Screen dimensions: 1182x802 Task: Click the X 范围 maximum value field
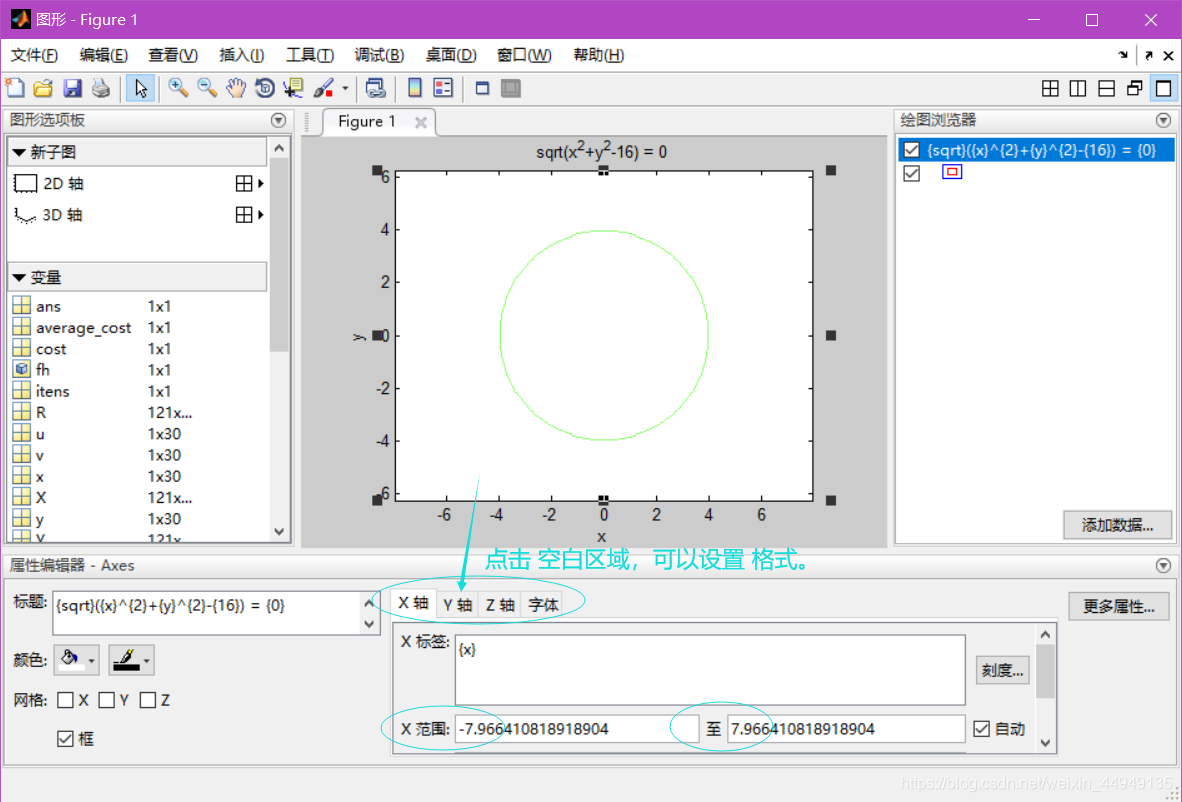[x=846, y=729]
